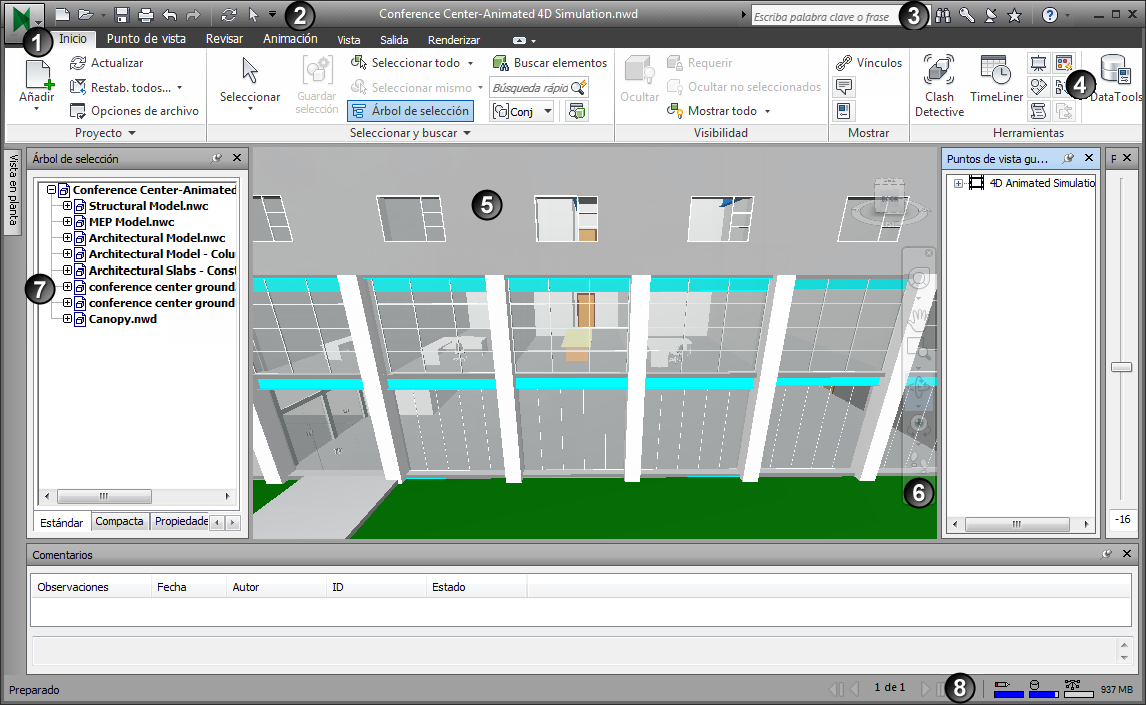
Task: Toggle auto-hide pin on Comentarios panel
Action: (1107, 554)
